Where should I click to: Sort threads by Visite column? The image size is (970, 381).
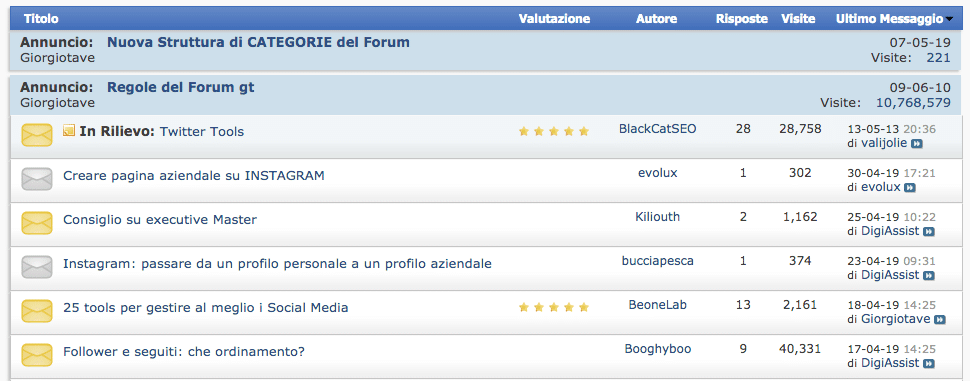point(798,19)
